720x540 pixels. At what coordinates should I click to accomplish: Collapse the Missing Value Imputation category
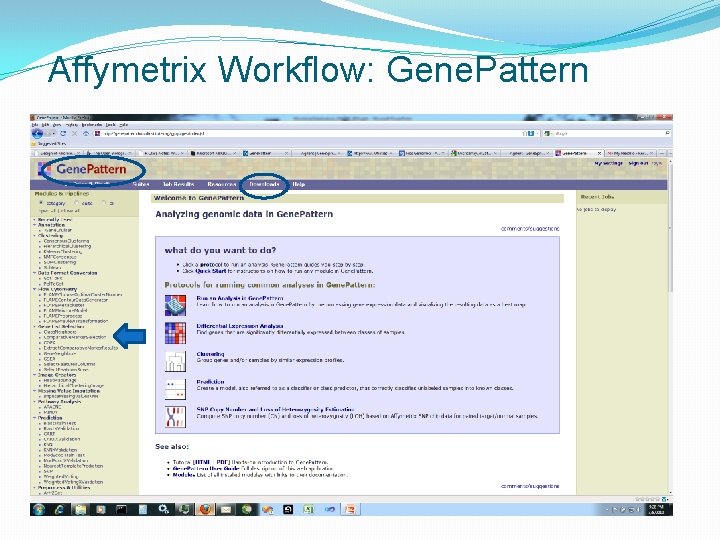[x=35, y=391]
